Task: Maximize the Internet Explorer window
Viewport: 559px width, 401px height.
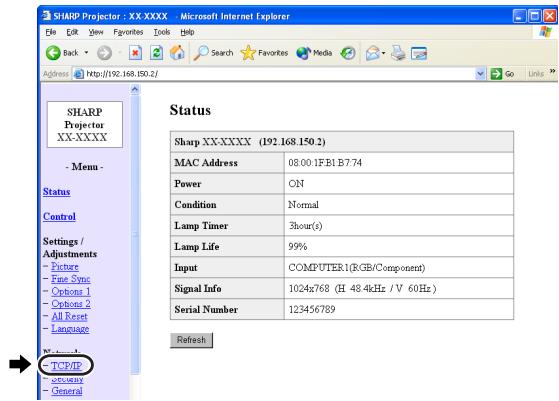Action: 534,16
